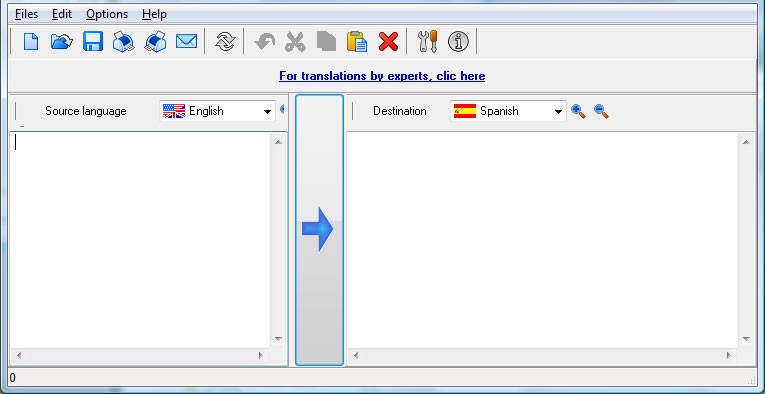This screenshot has width=765, height=394.
Task: Follow 'For translations by experts' link
Action: pos(382,76)
